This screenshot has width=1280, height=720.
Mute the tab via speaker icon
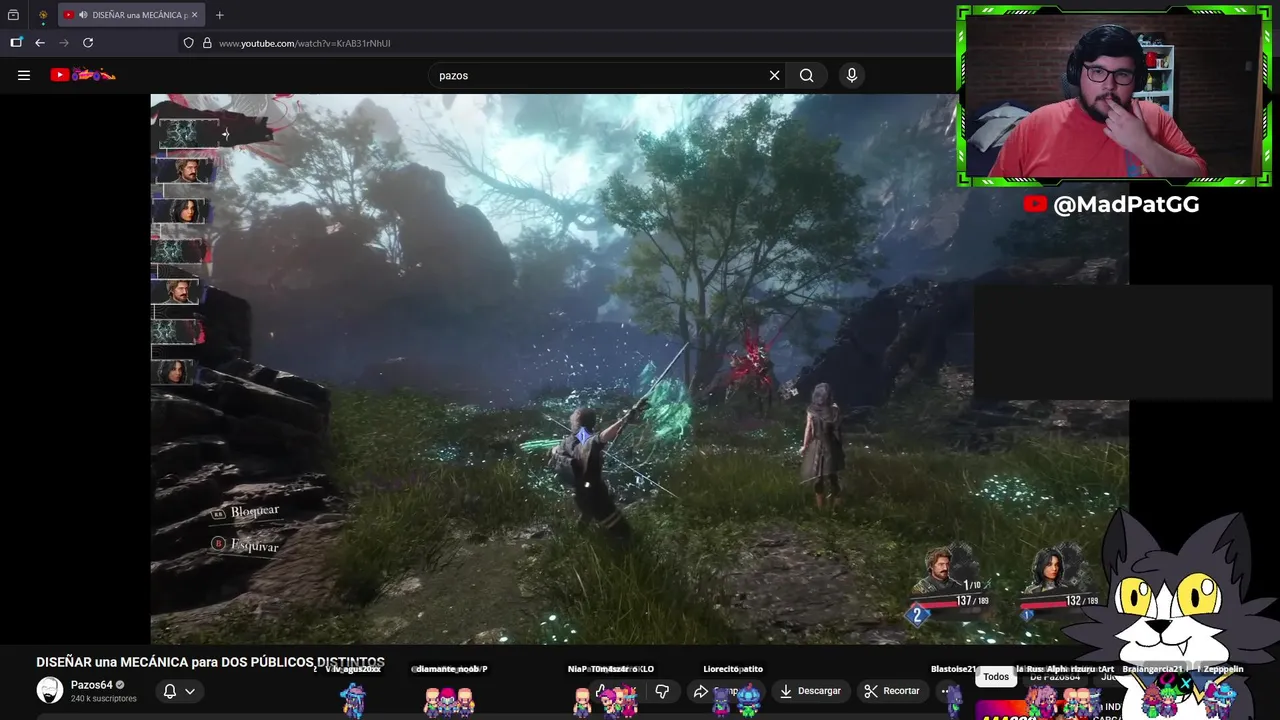point(82,15)
